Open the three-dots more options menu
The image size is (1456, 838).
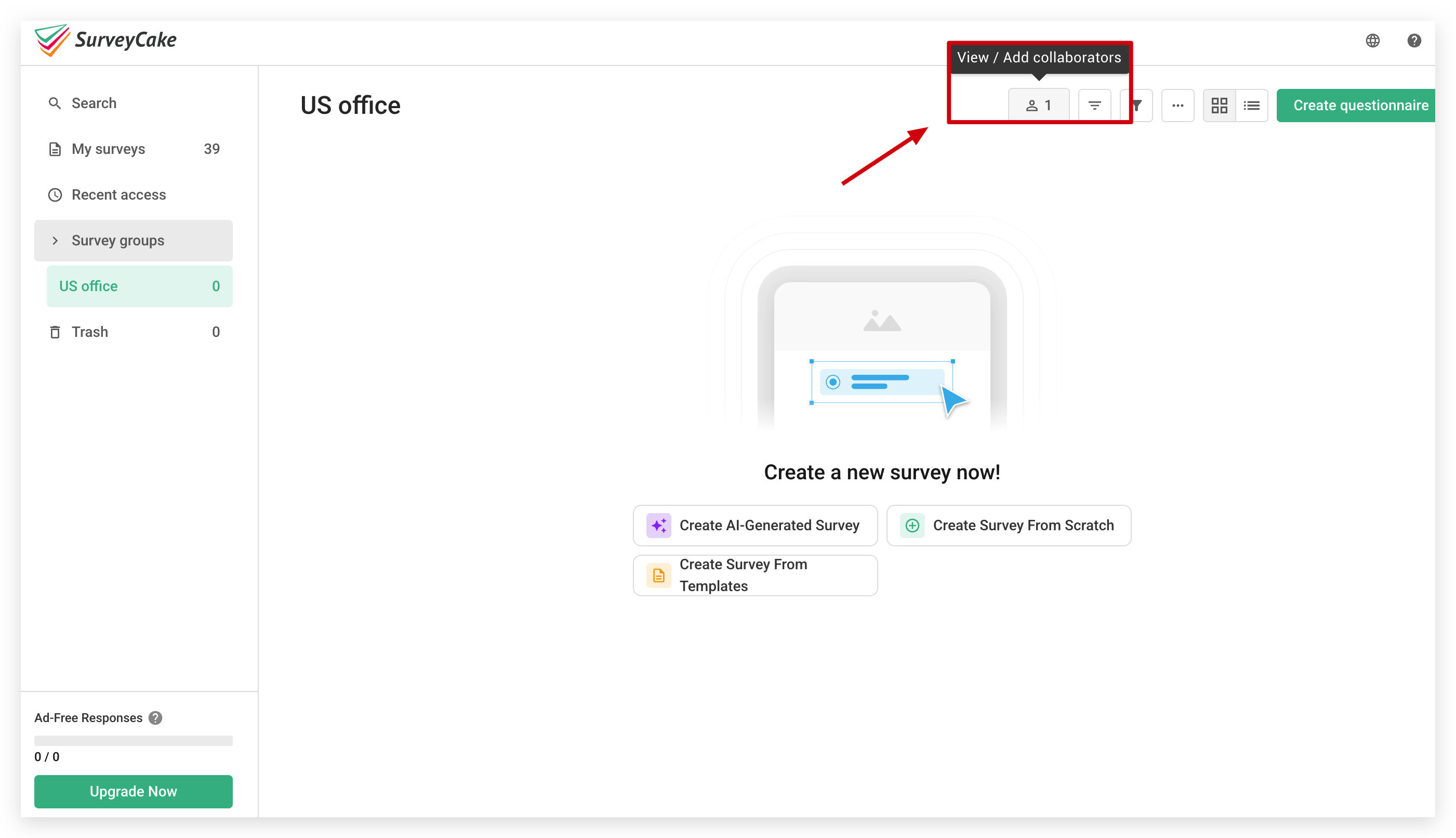[1177, 106]
